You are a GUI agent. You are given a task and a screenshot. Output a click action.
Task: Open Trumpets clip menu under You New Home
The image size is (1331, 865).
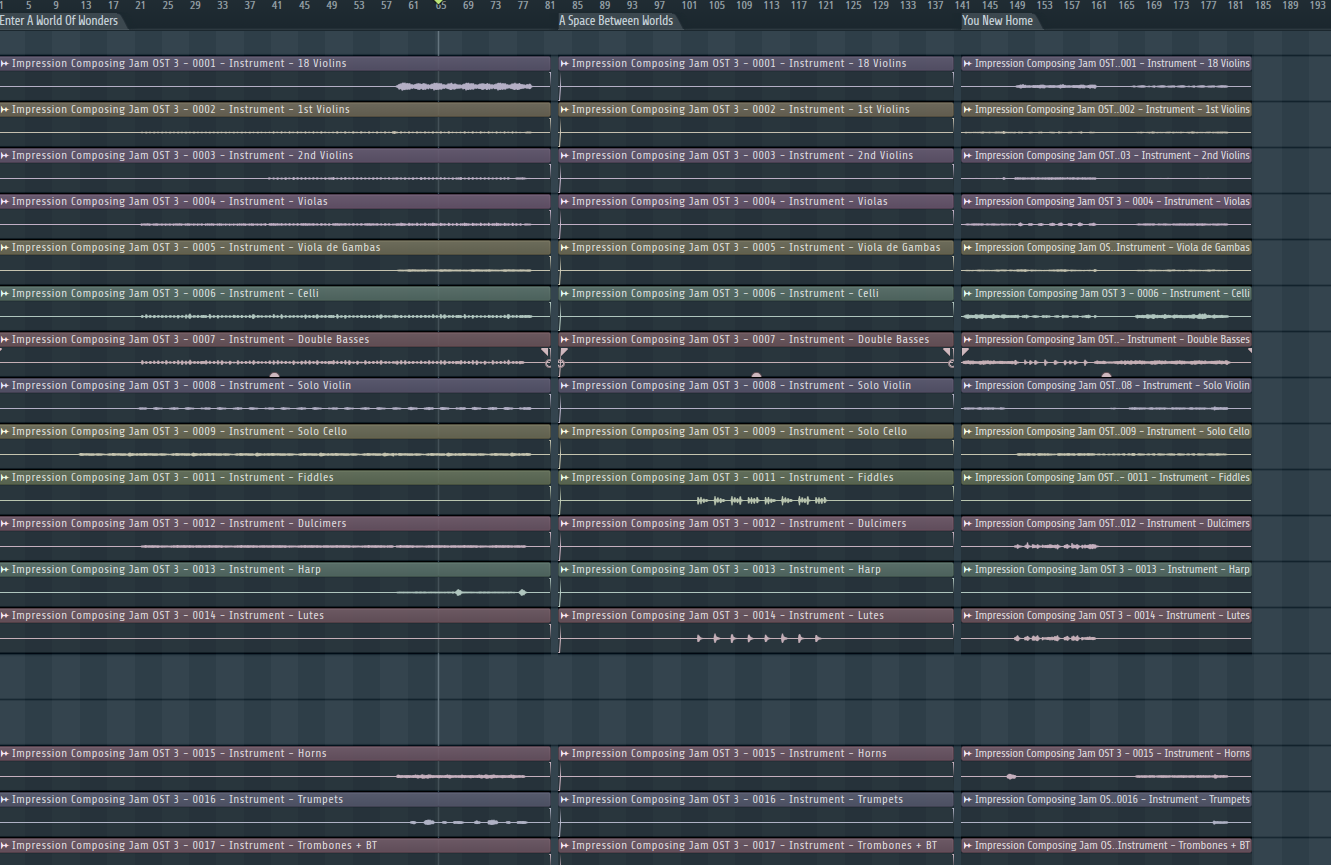click(968, 800)
